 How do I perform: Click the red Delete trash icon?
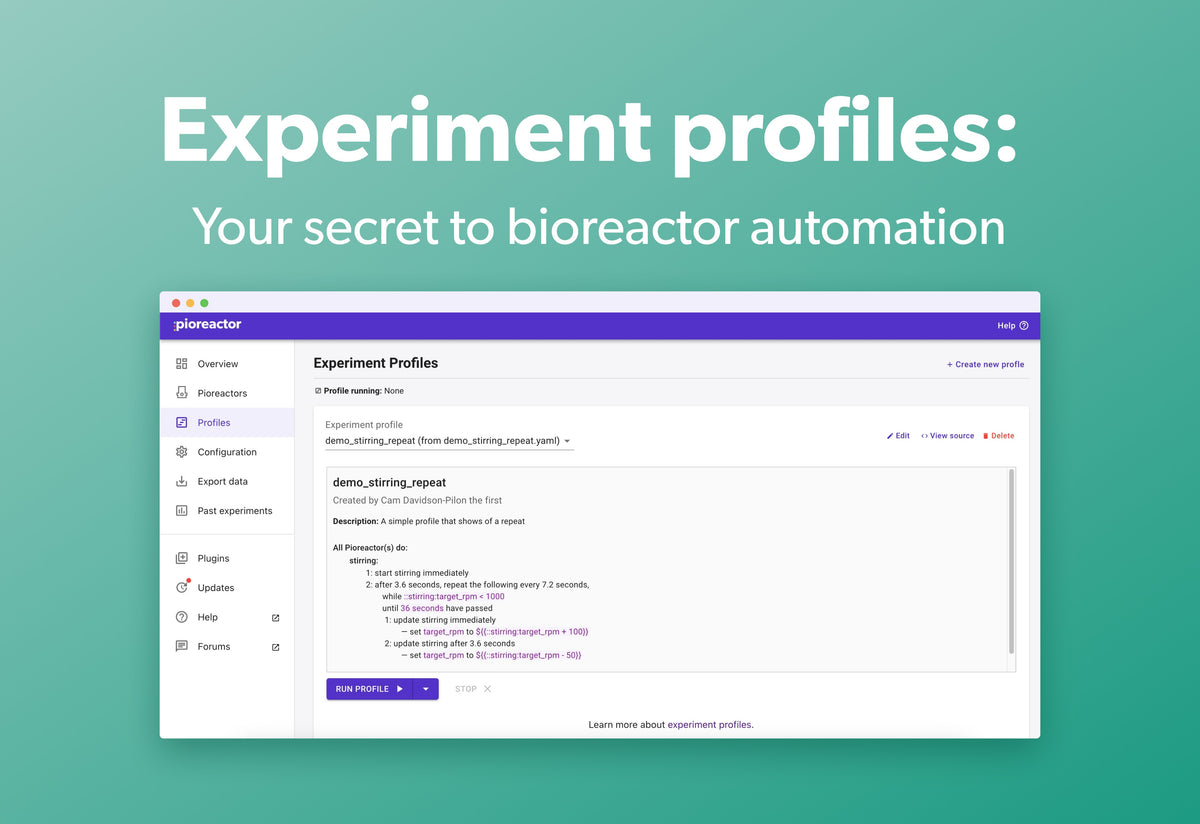988,435
